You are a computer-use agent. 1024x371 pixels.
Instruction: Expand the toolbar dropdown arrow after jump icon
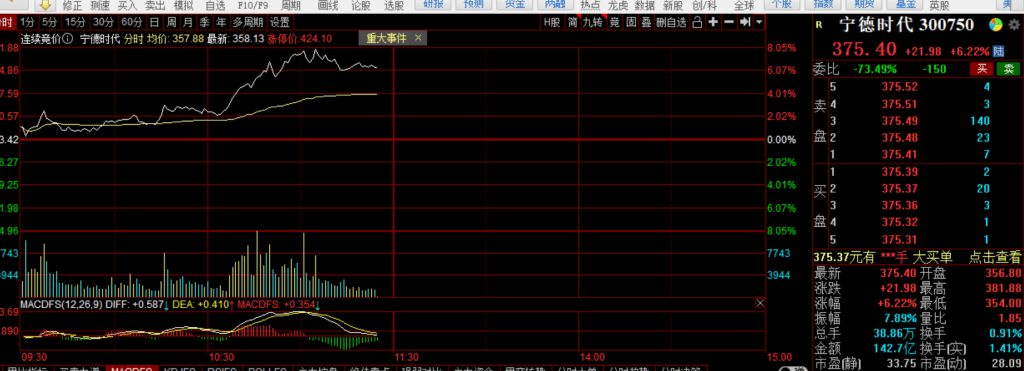click(759, 22)
